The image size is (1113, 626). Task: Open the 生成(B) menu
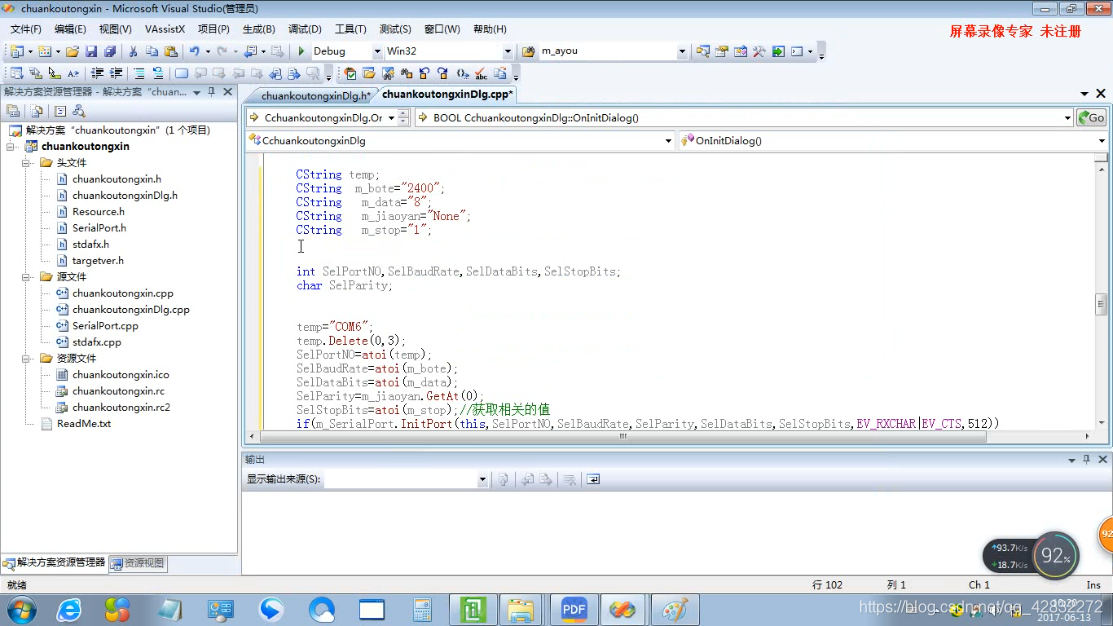pyautogui.click(x=258, y=29)
